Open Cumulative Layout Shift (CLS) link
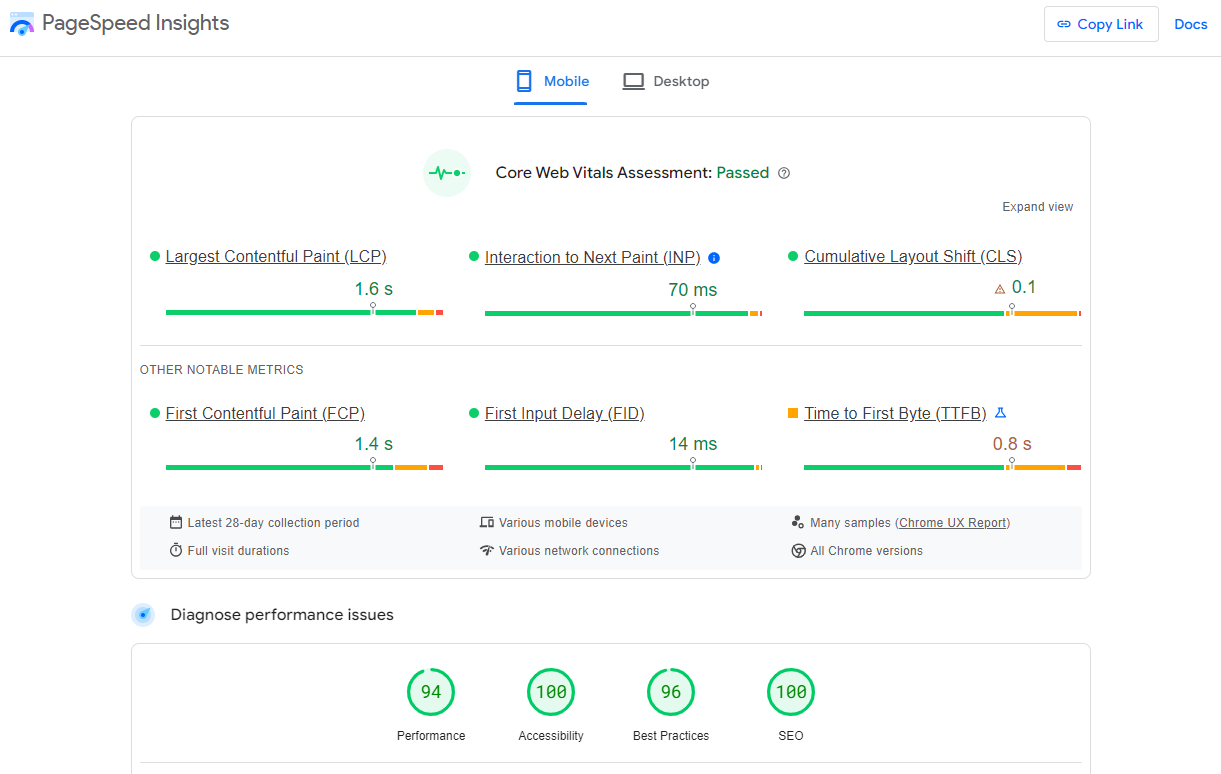 (x=913, y=257)
